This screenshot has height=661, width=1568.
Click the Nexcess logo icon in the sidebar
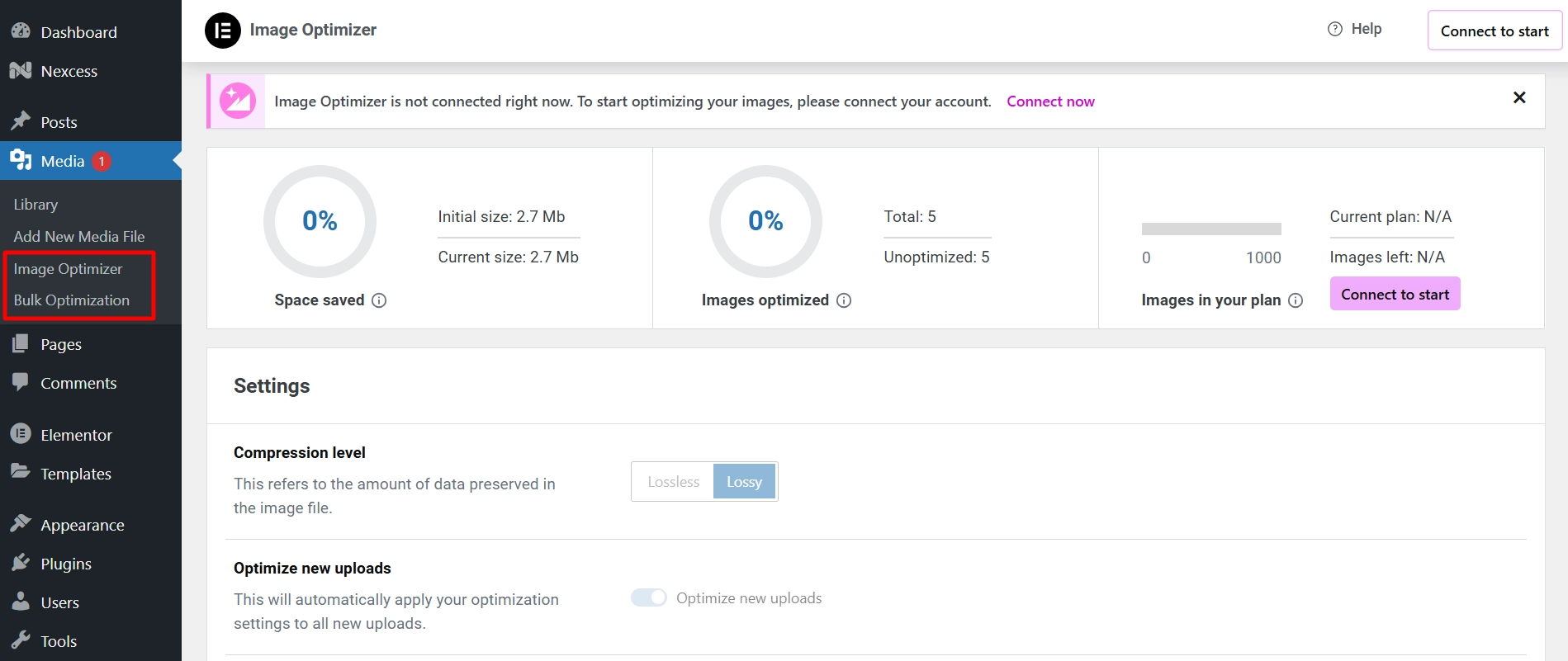pos(21,70)
